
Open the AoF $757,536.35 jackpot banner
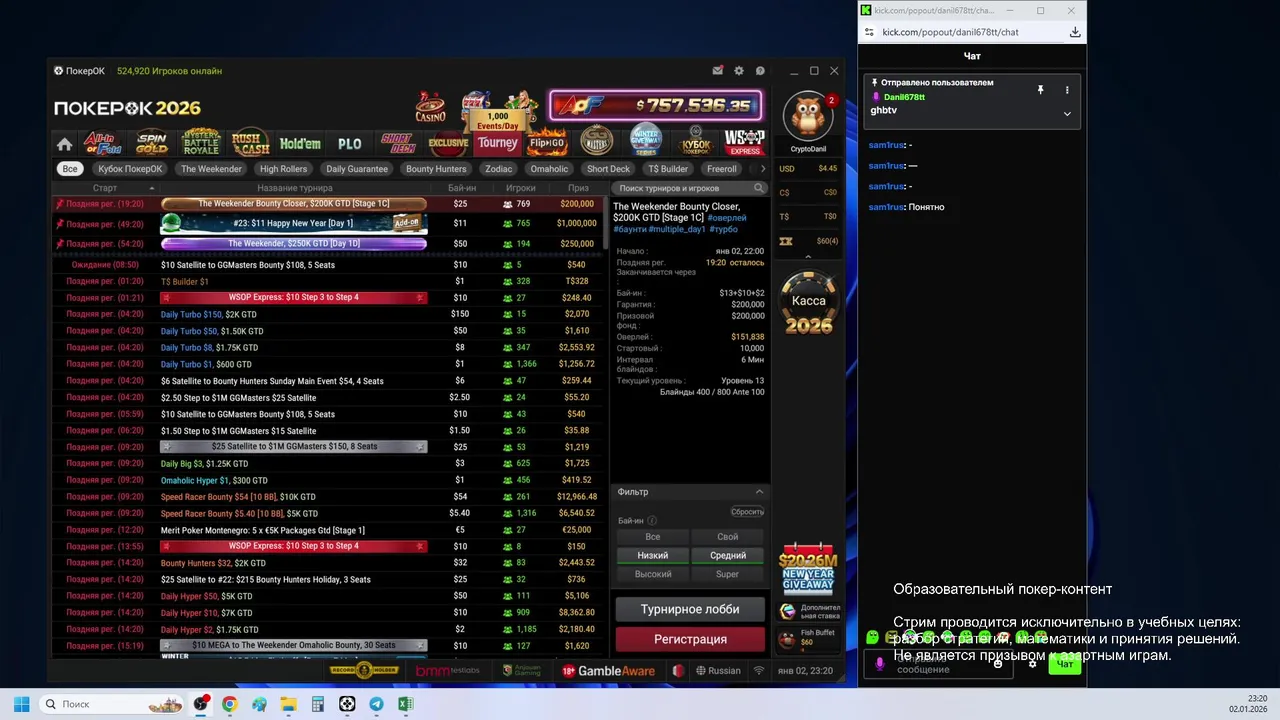(656, 105)
